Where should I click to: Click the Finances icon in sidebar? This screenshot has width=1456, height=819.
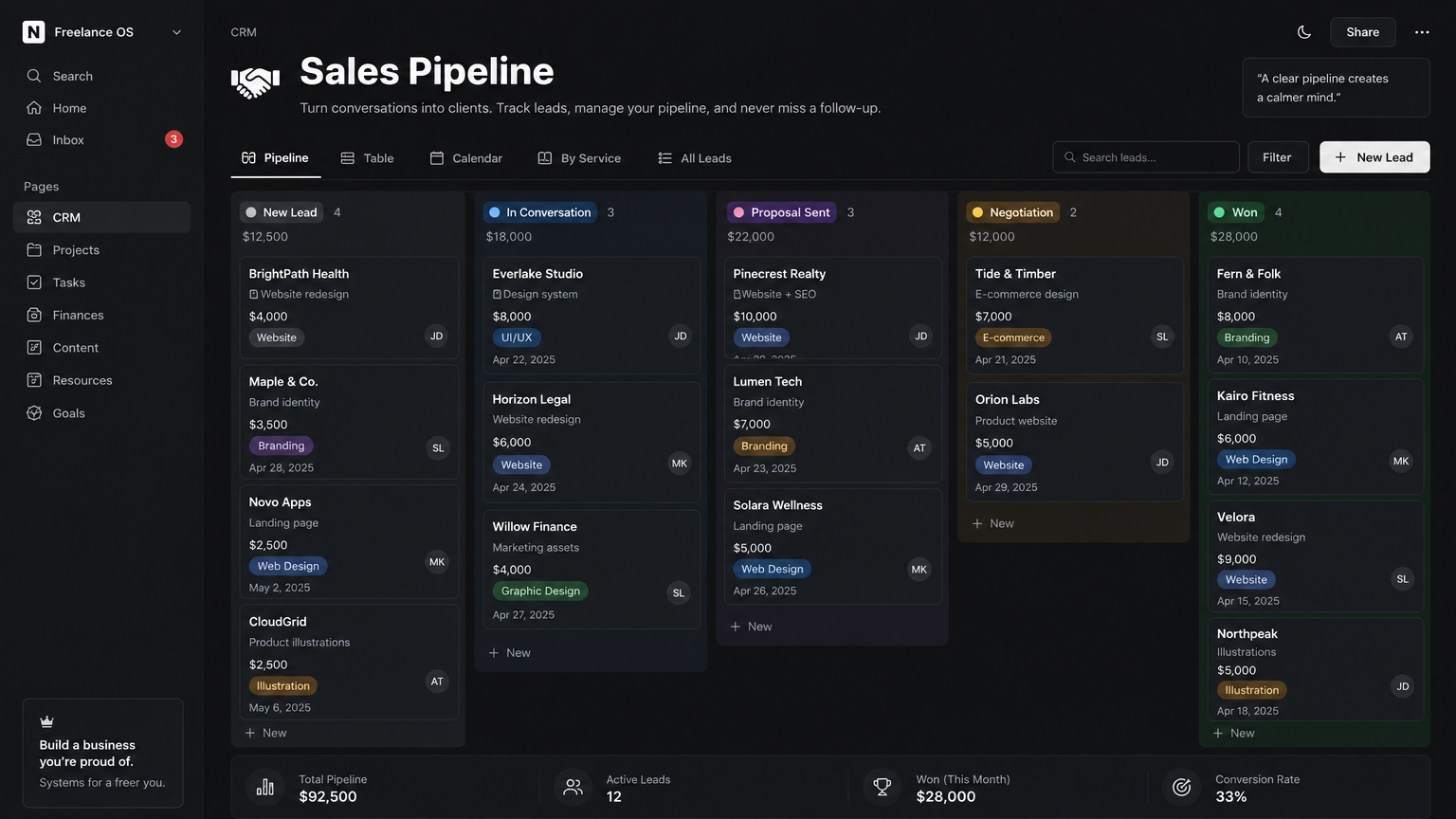click(34, 315)
